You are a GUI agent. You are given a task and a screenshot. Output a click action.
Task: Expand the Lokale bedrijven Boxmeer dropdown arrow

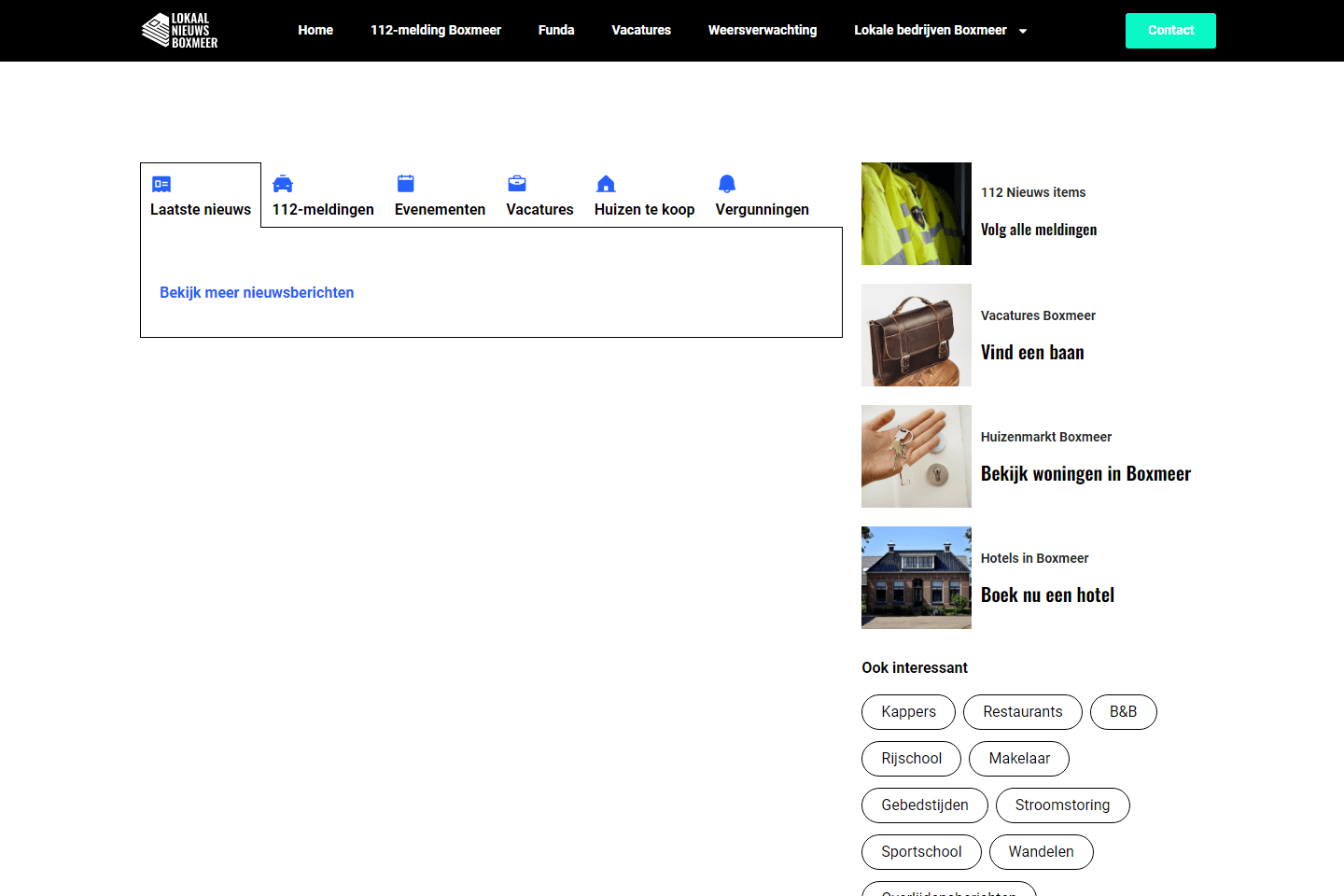1023,31
